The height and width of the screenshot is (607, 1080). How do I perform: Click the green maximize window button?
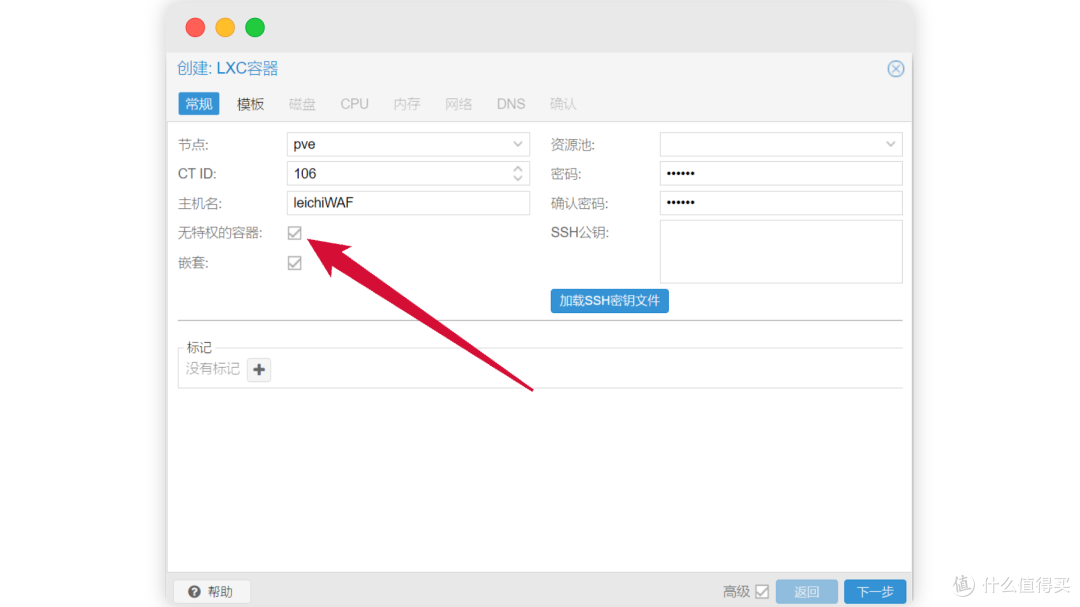click(255, 27)
